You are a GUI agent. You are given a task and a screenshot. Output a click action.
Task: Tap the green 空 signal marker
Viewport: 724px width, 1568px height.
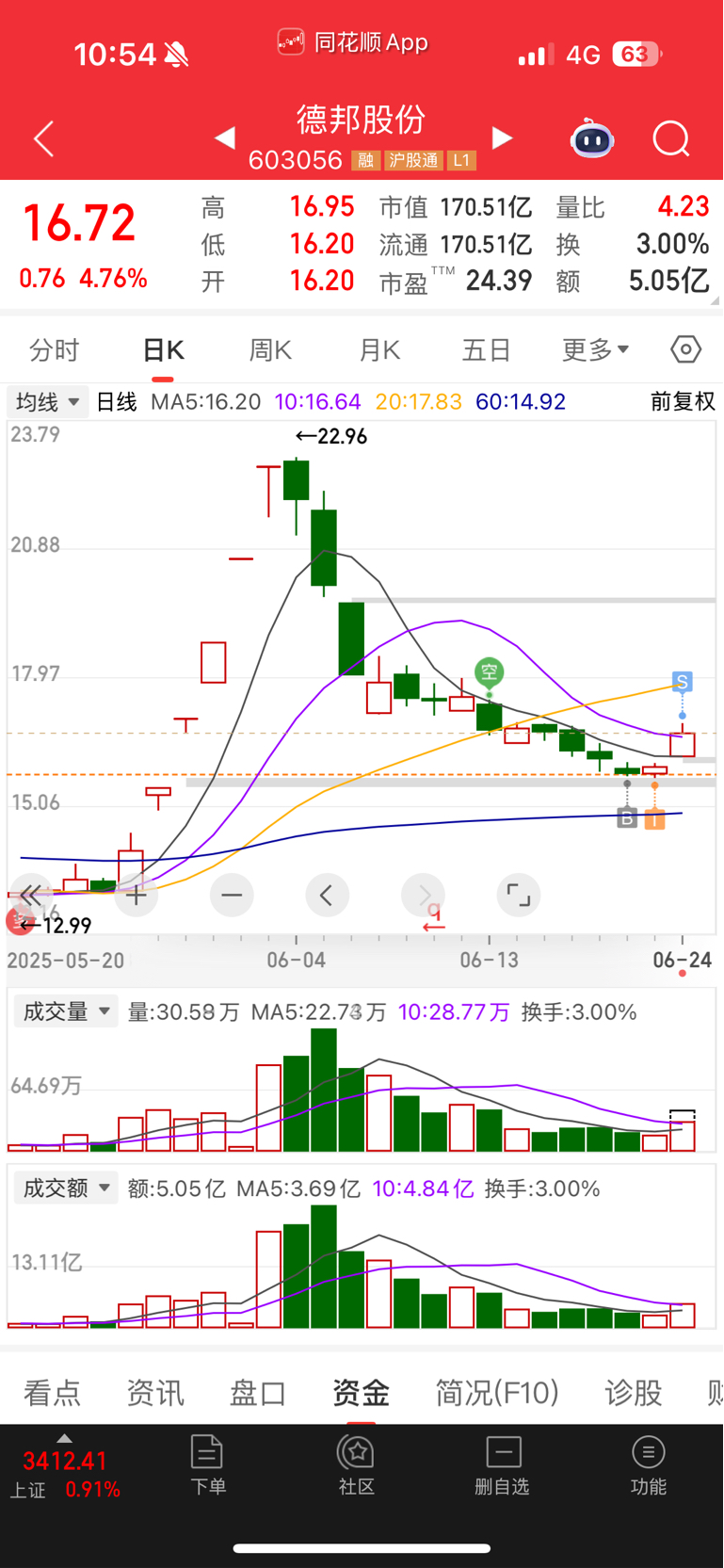tap(489, 671)
